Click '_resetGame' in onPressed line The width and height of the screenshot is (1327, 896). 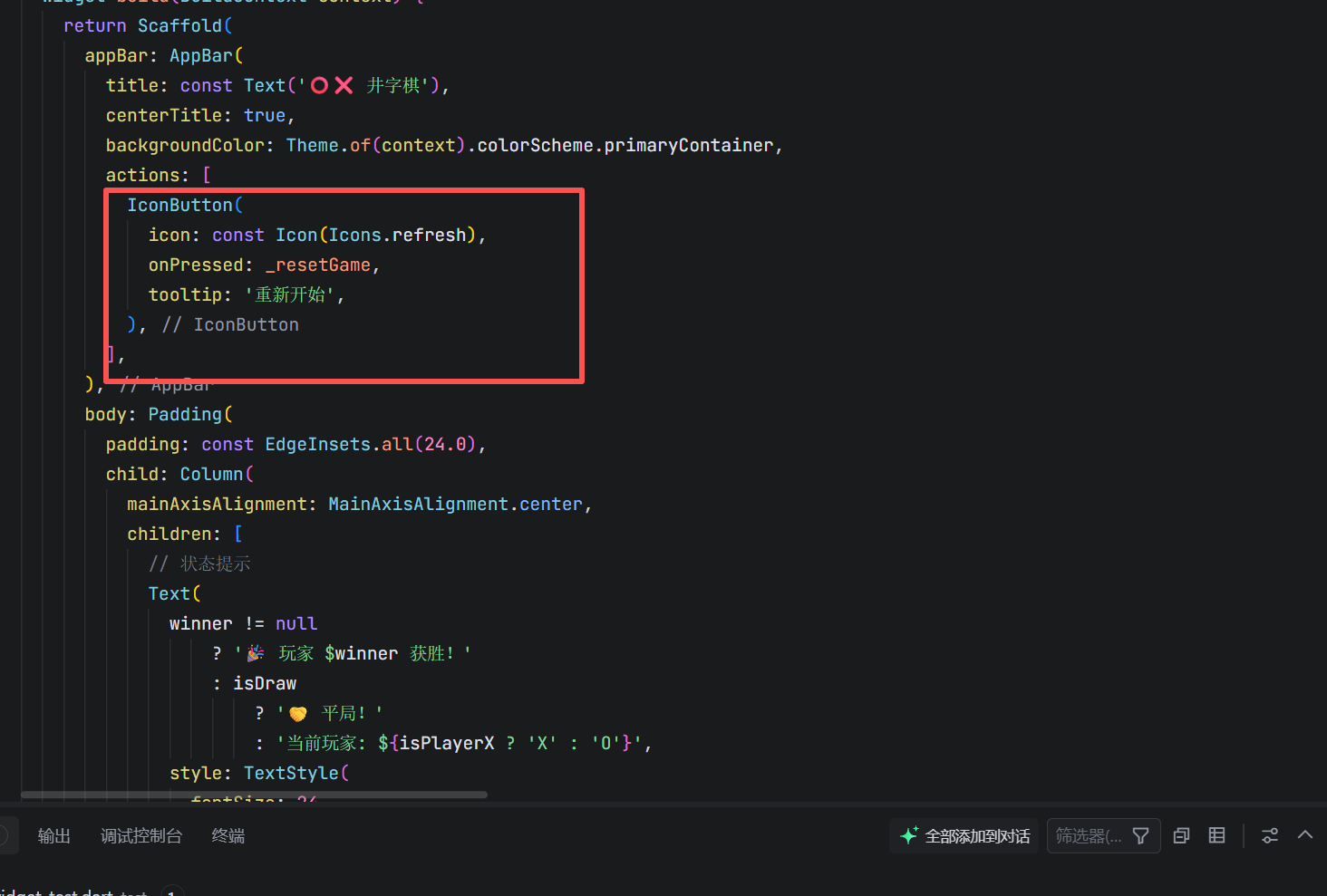click(318, 265)
